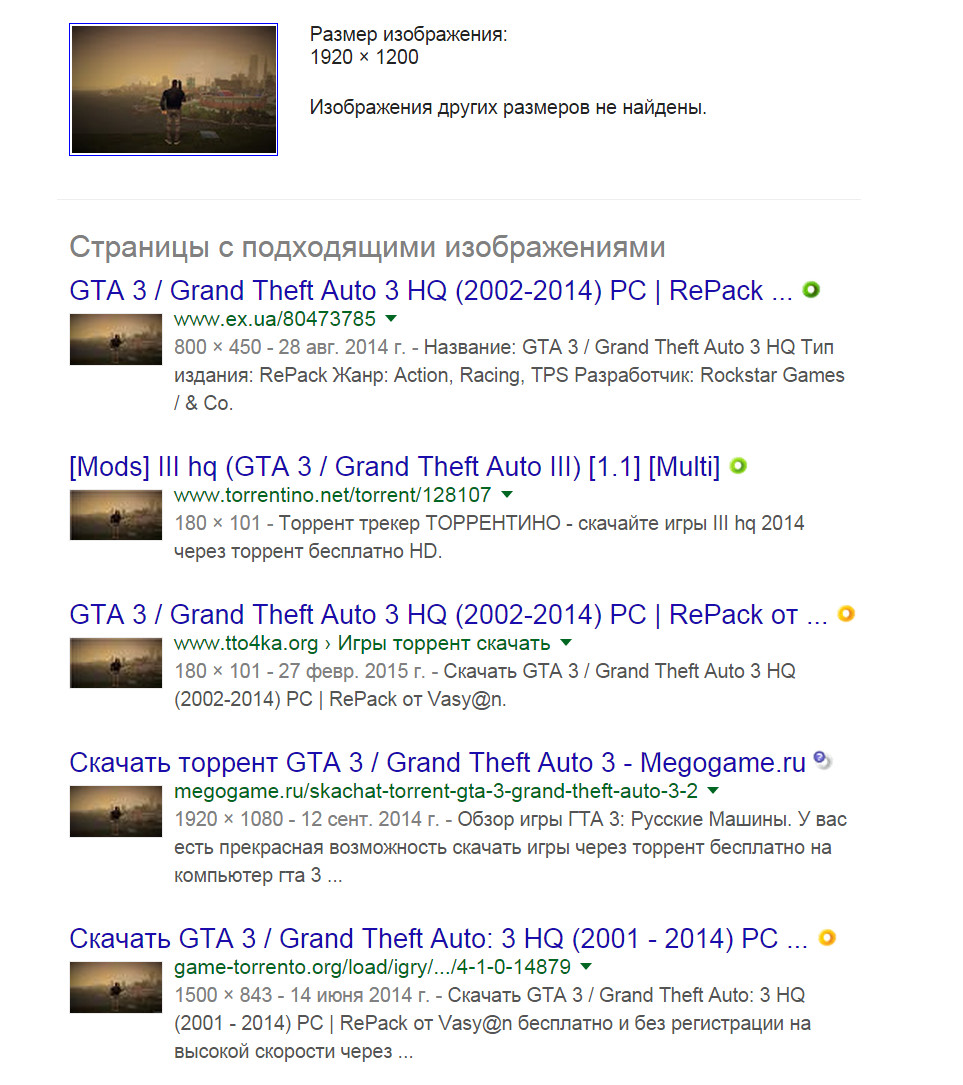Expand dropdown arrow next to game-torrento.org URL
Screen dimensions: 963x1085
click(x=586, y=967)
